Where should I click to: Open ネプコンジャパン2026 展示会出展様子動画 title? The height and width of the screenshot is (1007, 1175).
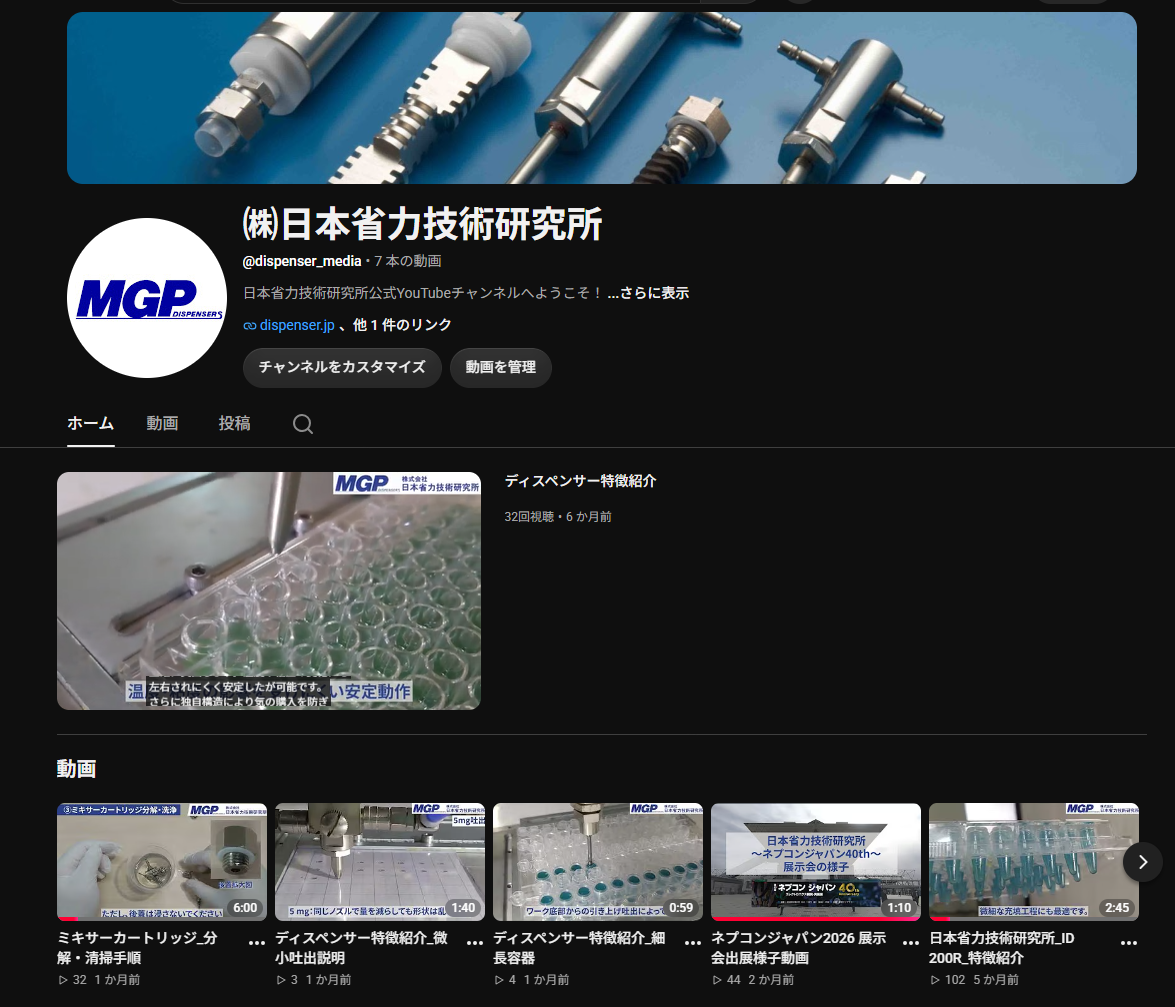[799, 948]
